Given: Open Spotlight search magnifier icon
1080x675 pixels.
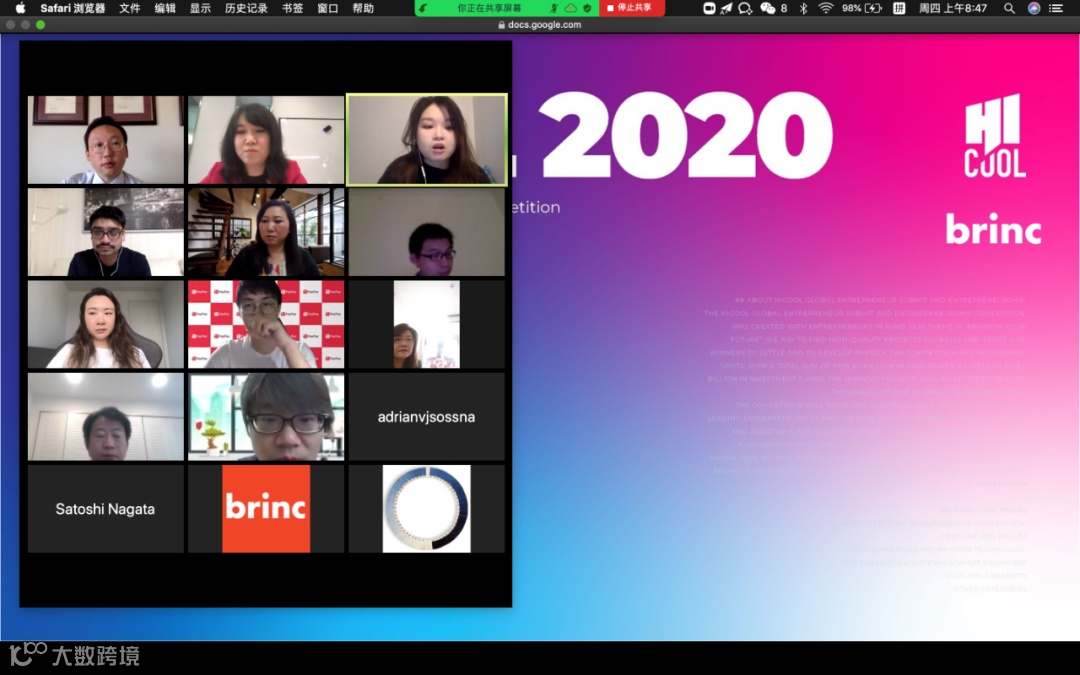Looking at the screenshot, I should [1009, 8].
